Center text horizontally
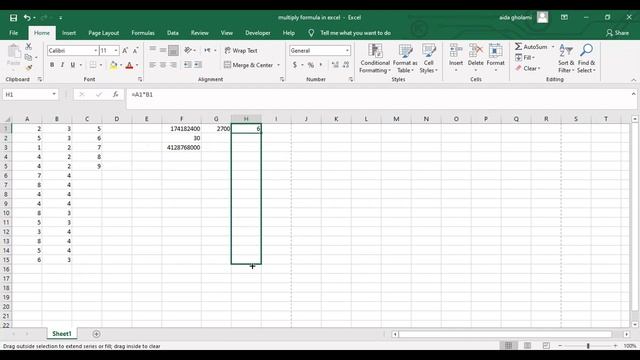The image size is (640, 360). pyautogui.click(x=162, y=65)
